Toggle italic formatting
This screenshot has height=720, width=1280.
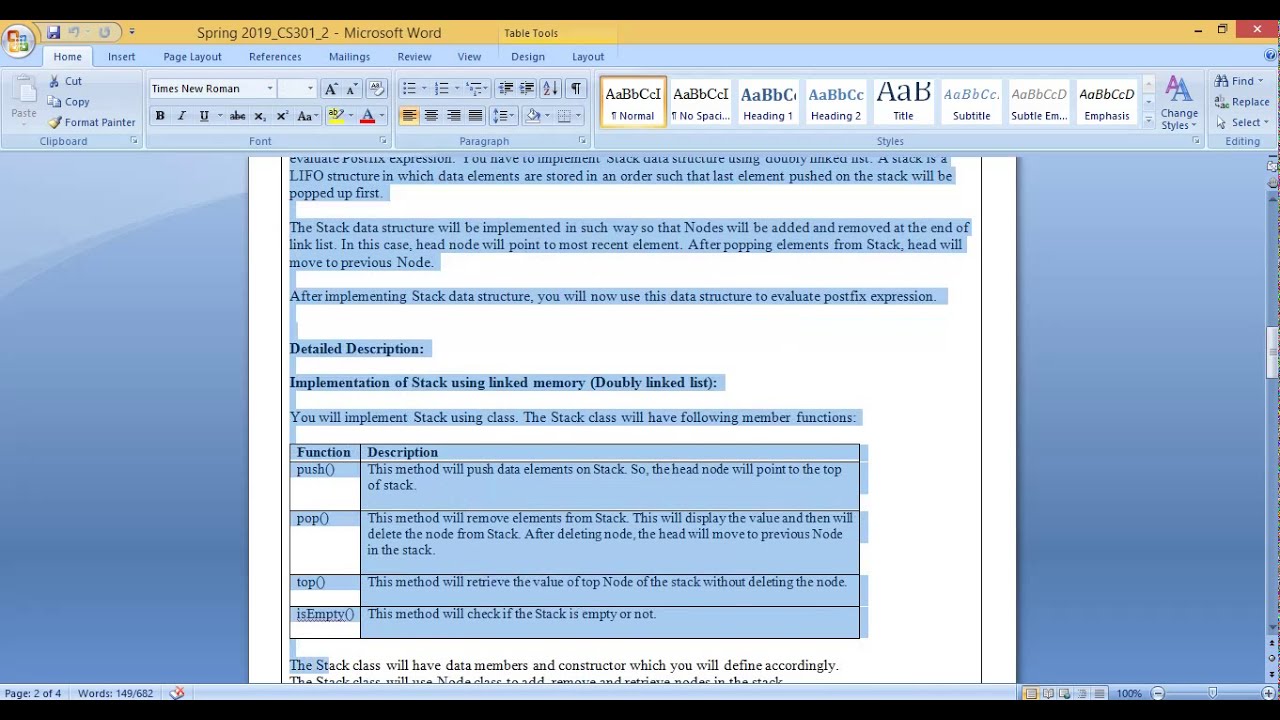pyautogui.click(x=181, y=116)
